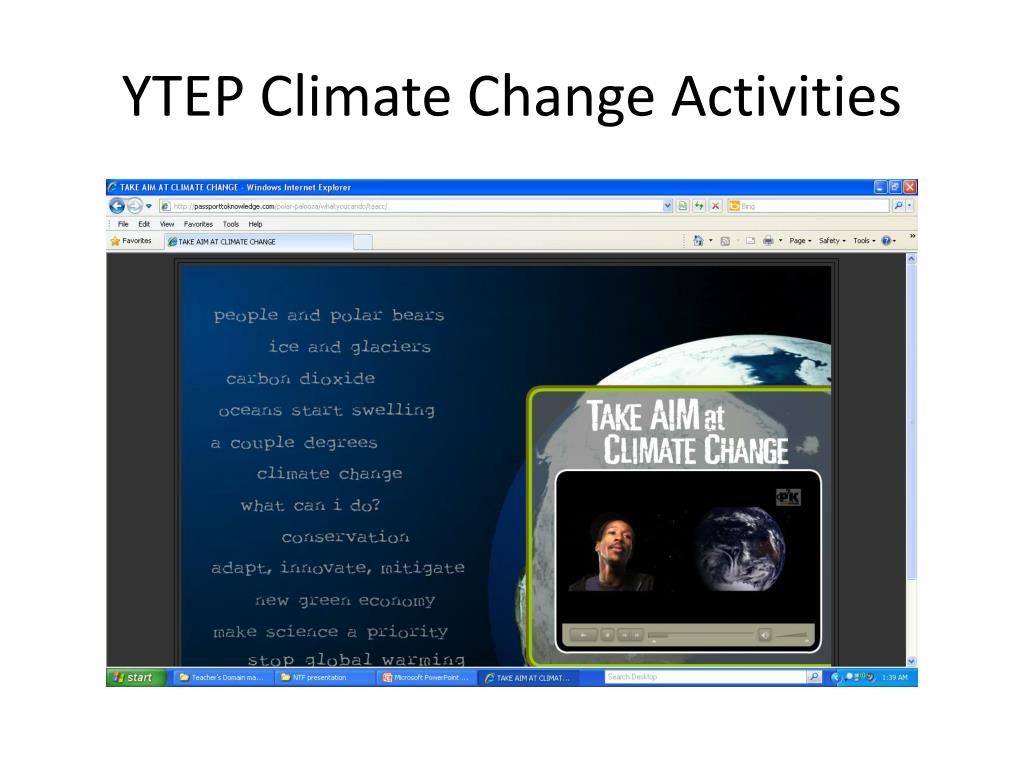Switch to Microsoft PowerPoint taskbar item

pyautogui.click(x=426, y=677)
